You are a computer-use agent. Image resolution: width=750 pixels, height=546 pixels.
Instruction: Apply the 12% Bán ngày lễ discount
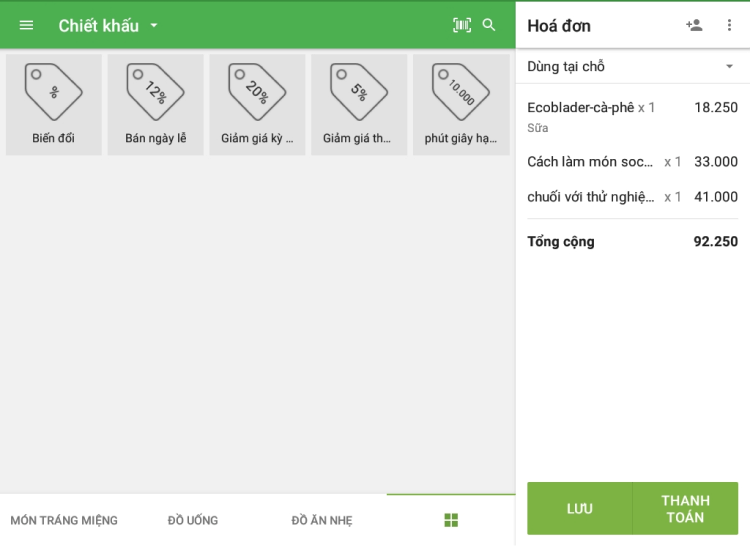point(155,104)
